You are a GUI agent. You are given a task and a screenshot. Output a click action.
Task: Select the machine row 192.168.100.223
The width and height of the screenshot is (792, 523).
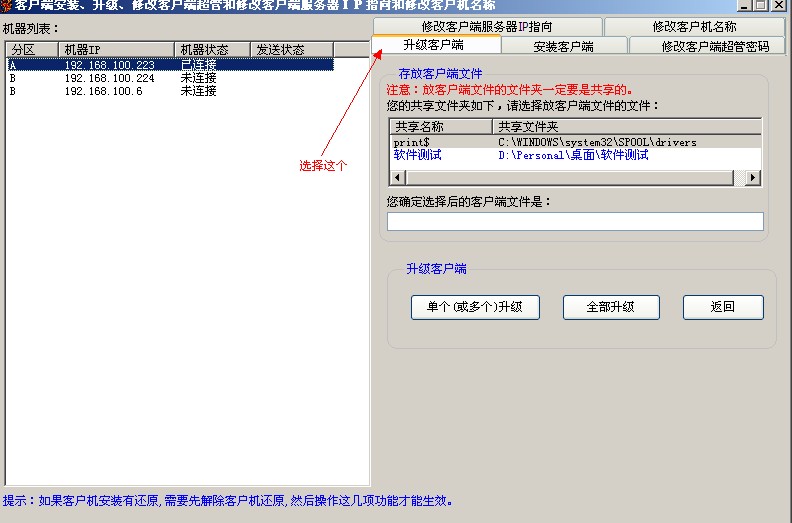170,65
